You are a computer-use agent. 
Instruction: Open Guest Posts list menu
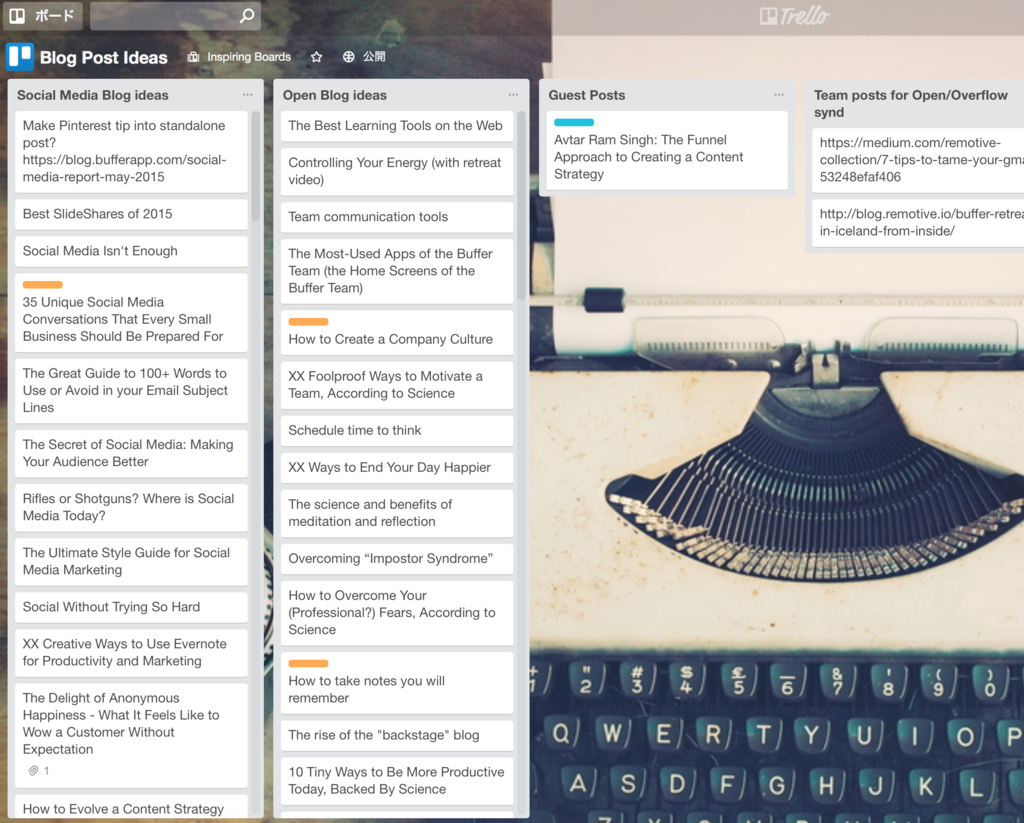779,95
